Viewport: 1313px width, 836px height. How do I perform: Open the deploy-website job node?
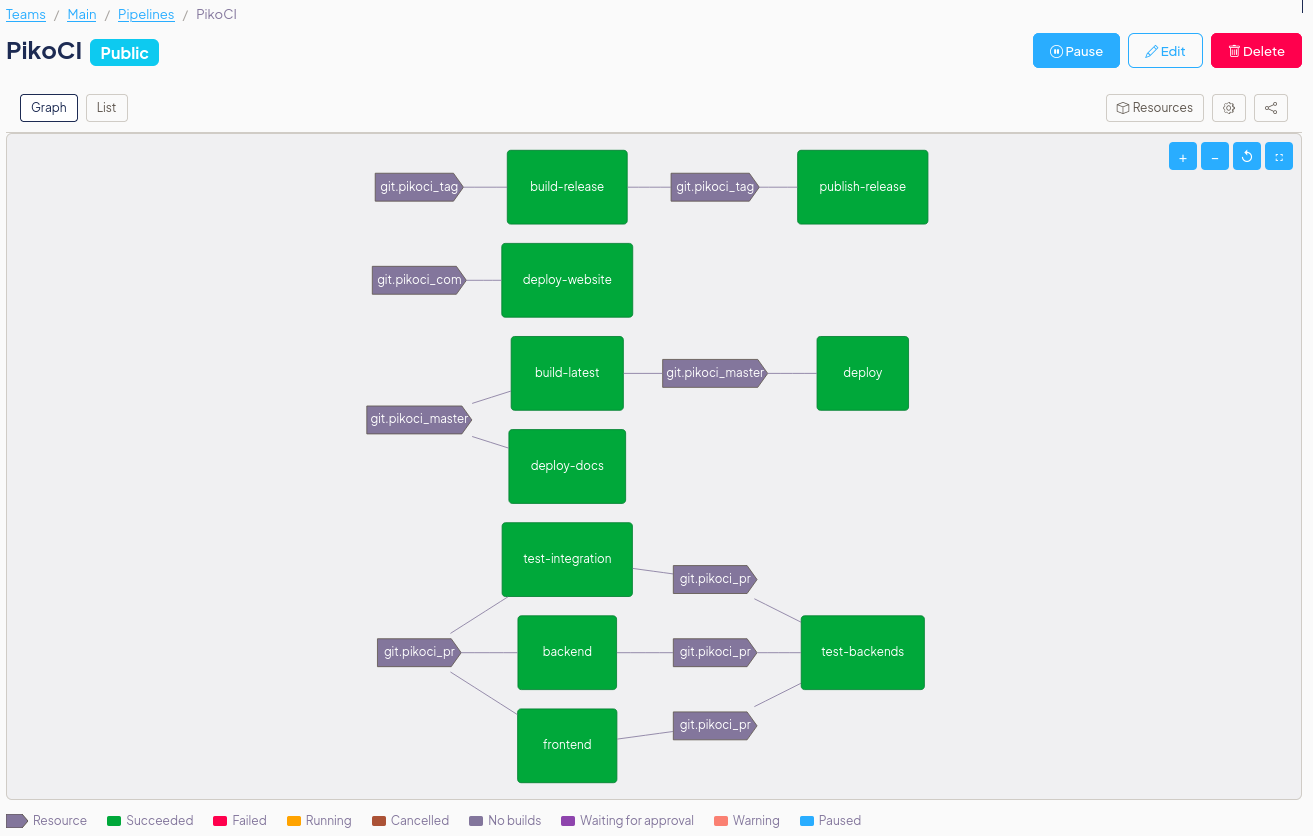point(567,280)
